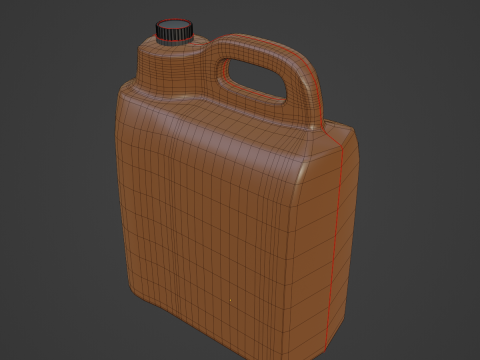Click the small yellow origin dot on jug
This screenshot has height=360, width=480.
point(231,300)
